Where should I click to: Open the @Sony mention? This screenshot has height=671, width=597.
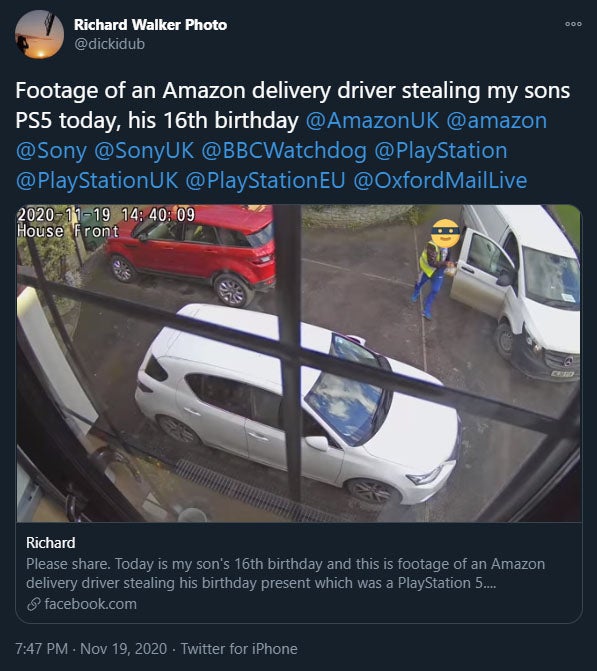(51, 151)
